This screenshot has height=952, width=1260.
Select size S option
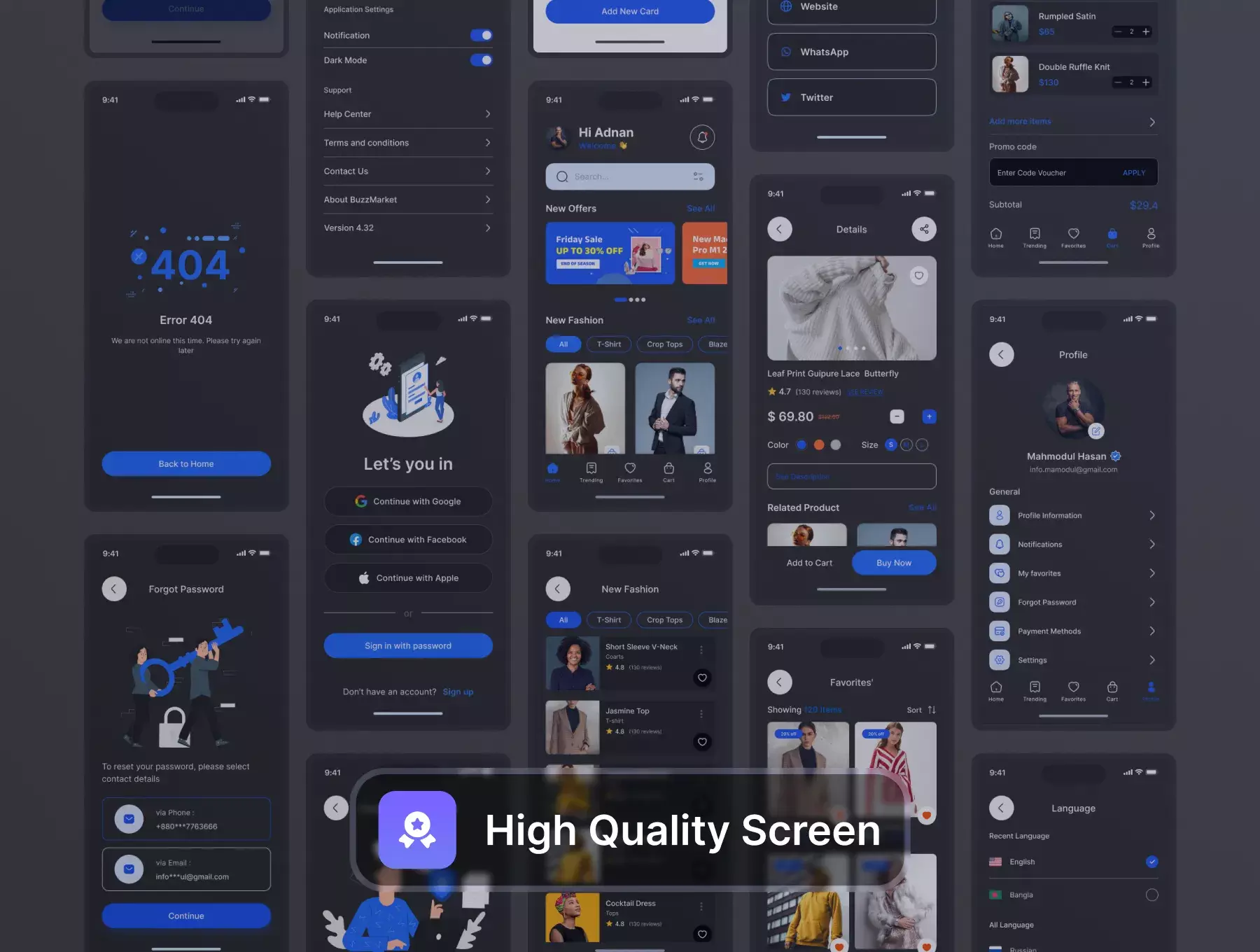(890, 444)
